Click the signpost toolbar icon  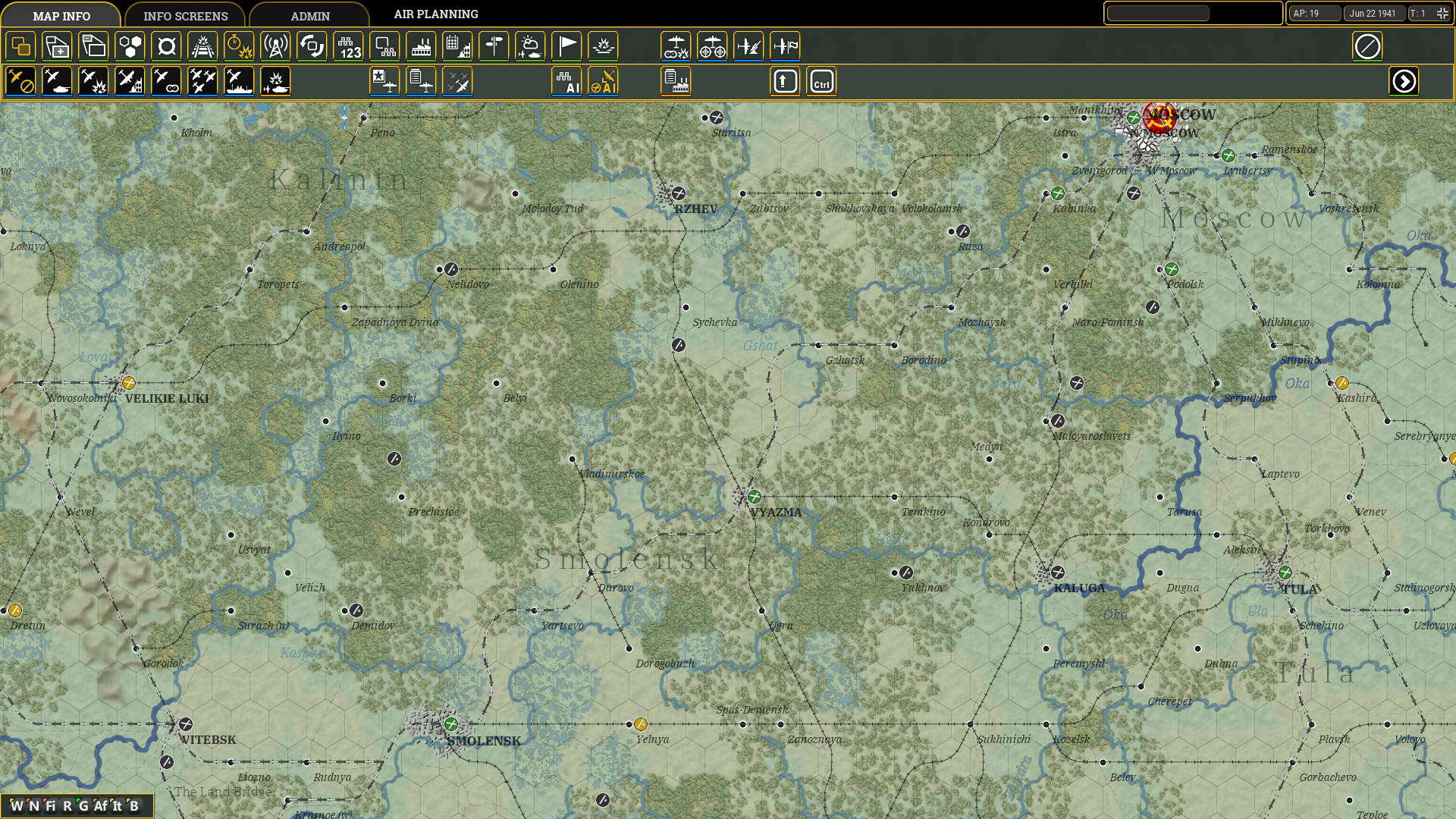[x=494, y=46]
